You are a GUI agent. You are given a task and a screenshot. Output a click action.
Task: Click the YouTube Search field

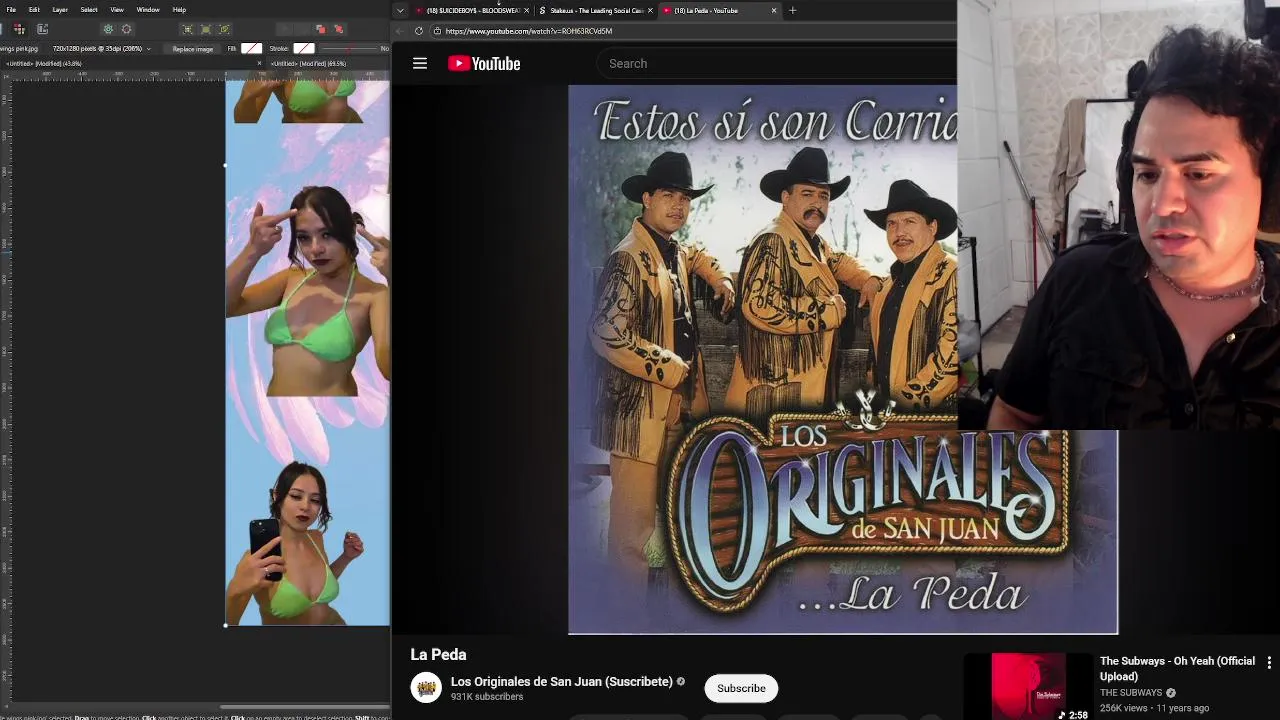[x=775, y=64]
